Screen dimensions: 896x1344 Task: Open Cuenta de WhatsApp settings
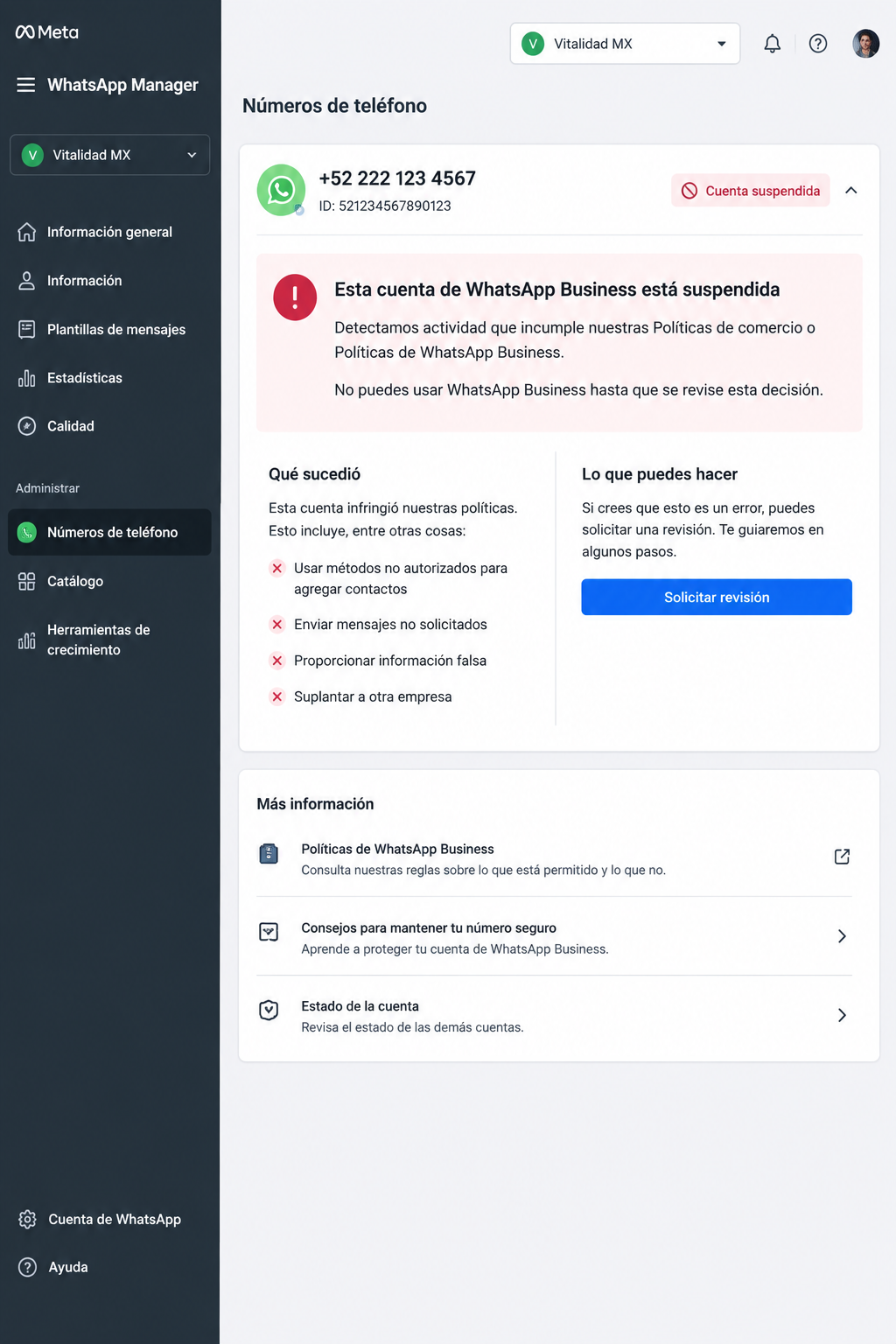pos(109,1219)
